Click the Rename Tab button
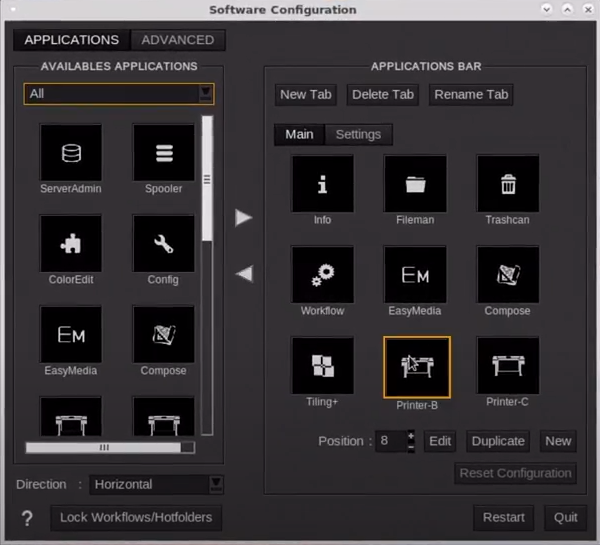 (471, 95)
